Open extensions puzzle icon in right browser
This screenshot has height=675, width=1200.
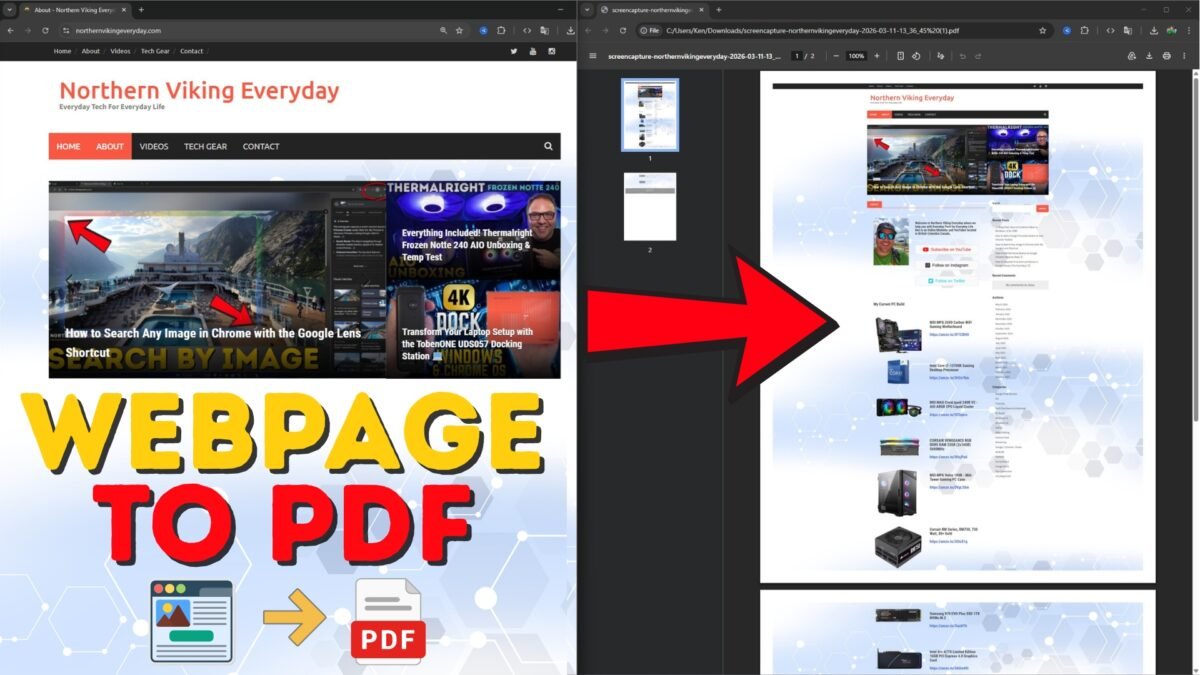pyautogui.click(x=1086, y=30)
